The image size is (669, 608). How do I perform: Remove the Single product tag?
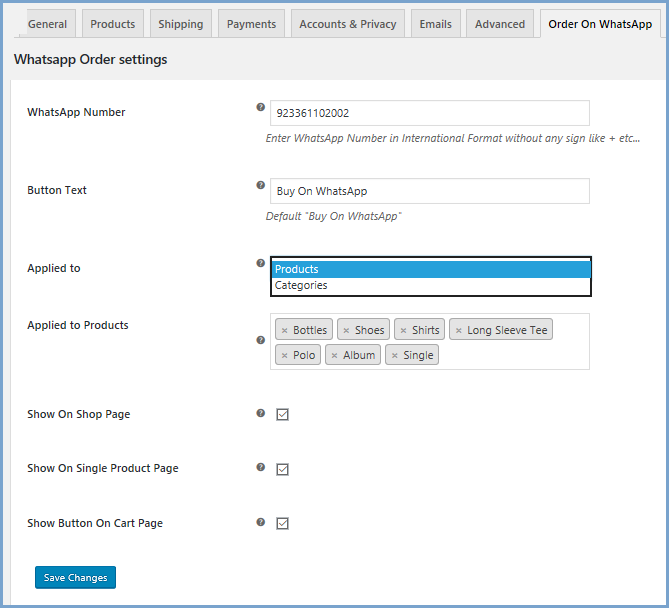click(395, 355)
